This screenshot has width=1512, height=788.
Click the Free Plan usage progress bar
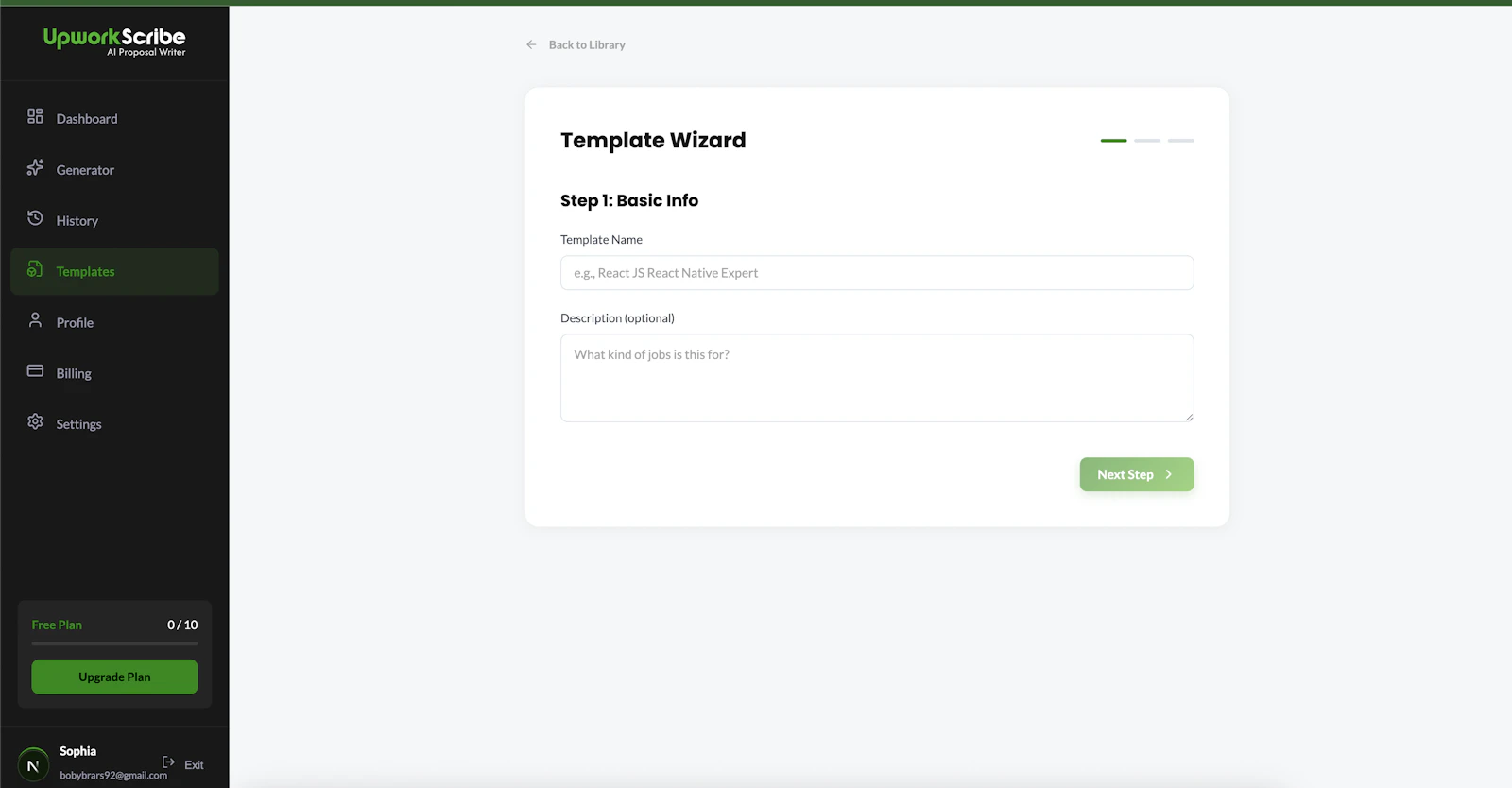(114, 643)
